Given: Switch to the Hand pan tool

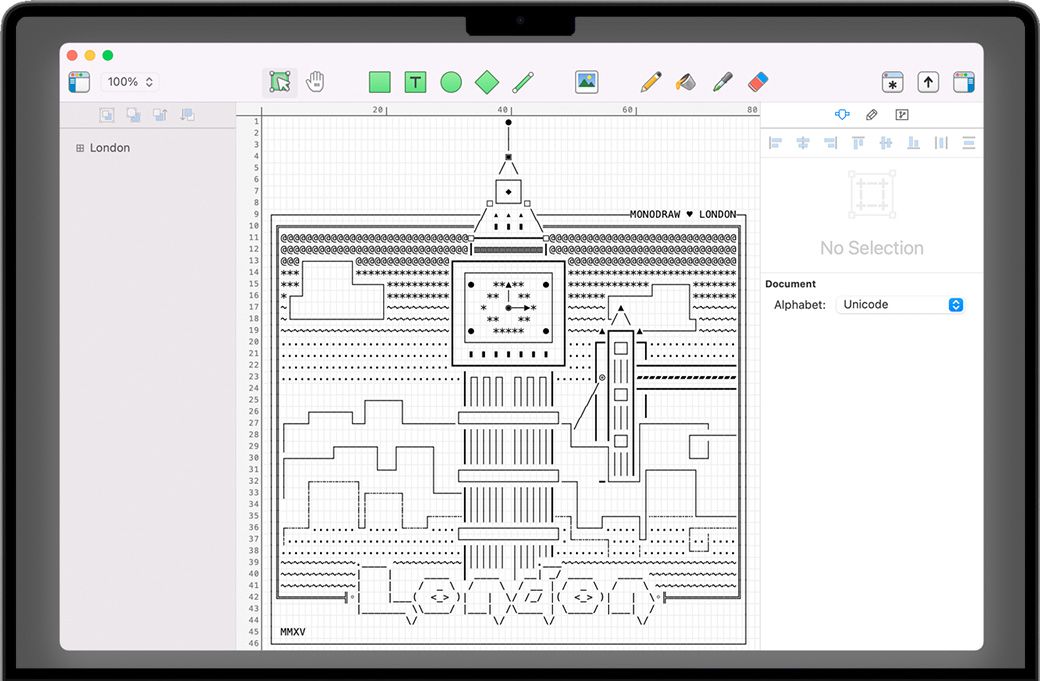Looking at the screenshot, I should pos(315,82).
